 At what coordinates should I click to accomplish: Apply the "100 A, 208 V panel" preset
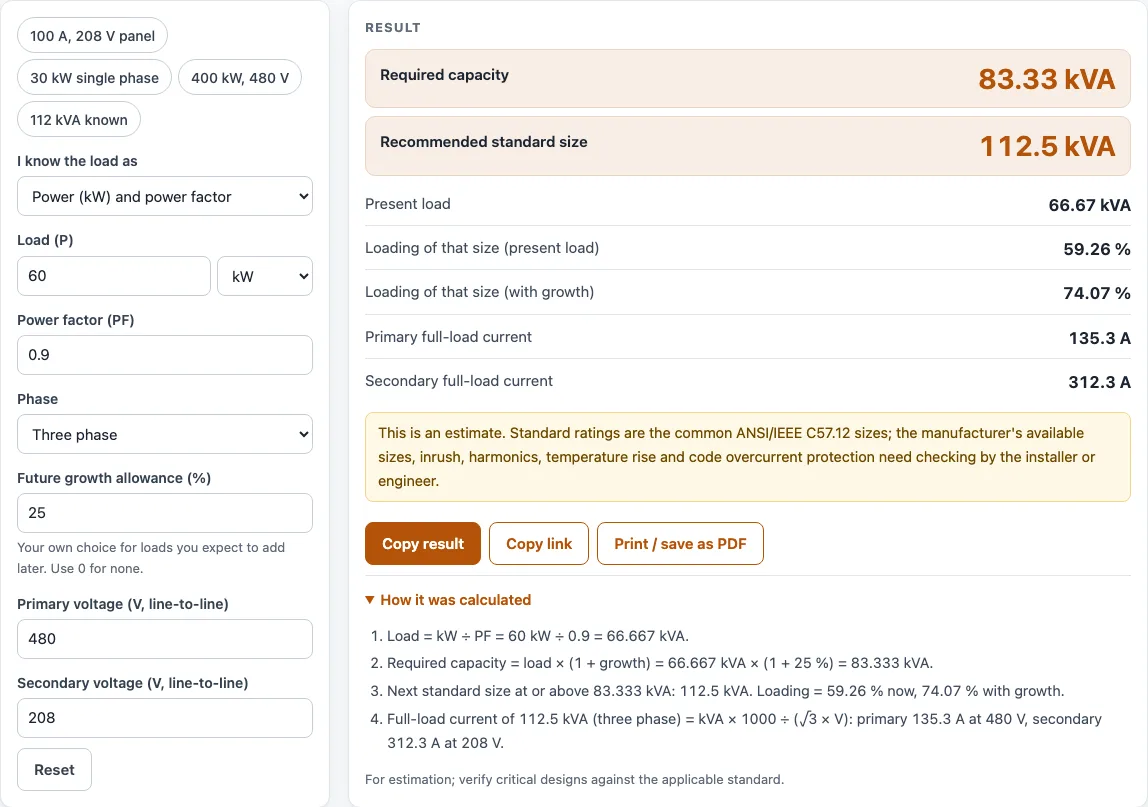click(92, 36)
